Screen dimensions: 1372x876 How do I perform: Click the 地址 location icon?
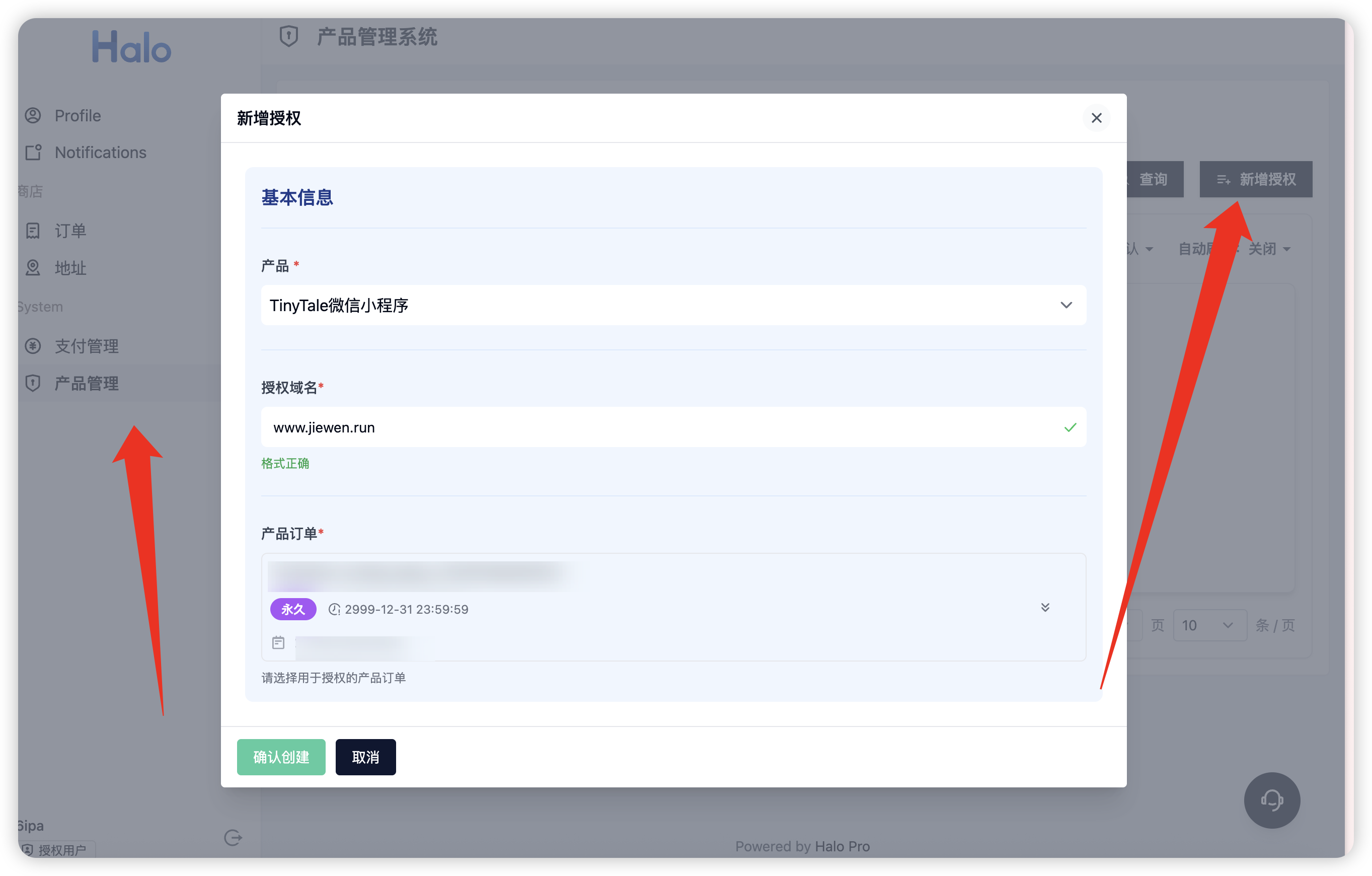pyautogui.click(x=33, y=268)
